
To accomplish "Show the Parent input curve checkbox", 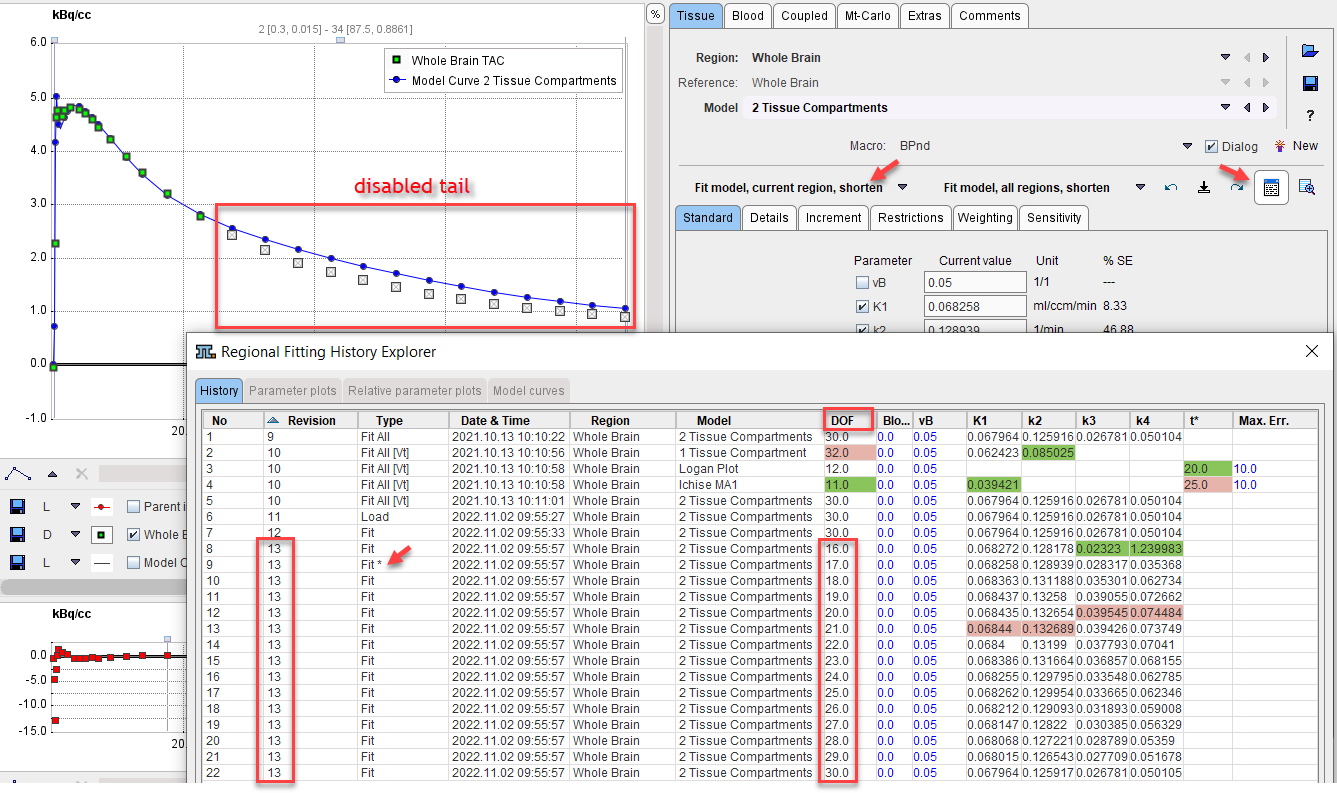I will (x=134, y=507).
